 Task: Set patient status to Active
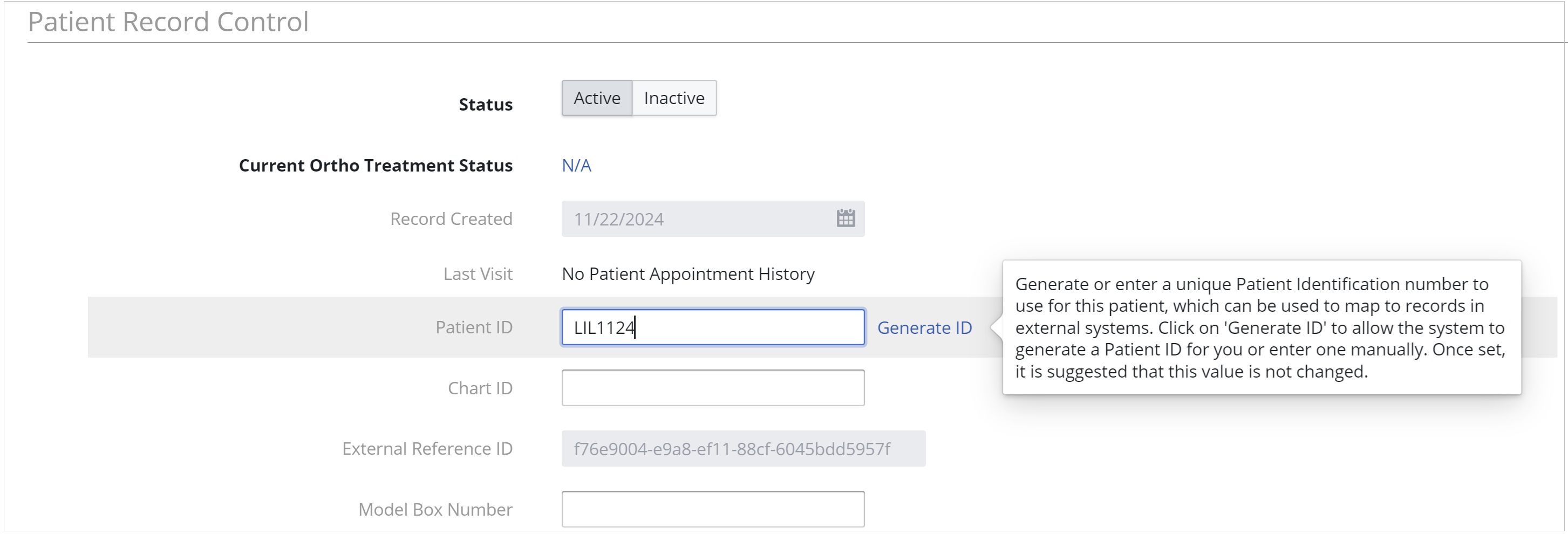(597, 98)
